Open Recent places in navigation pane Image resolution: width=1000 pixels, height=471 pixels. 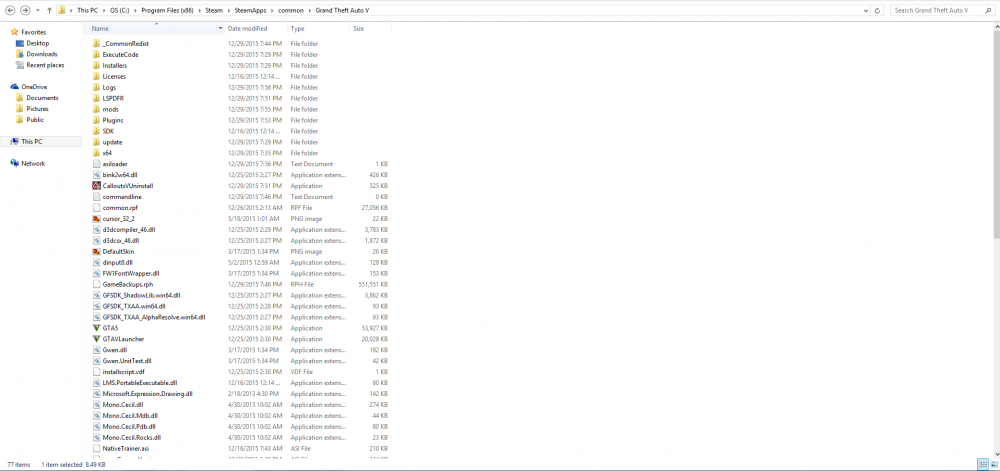pos(45,65)
